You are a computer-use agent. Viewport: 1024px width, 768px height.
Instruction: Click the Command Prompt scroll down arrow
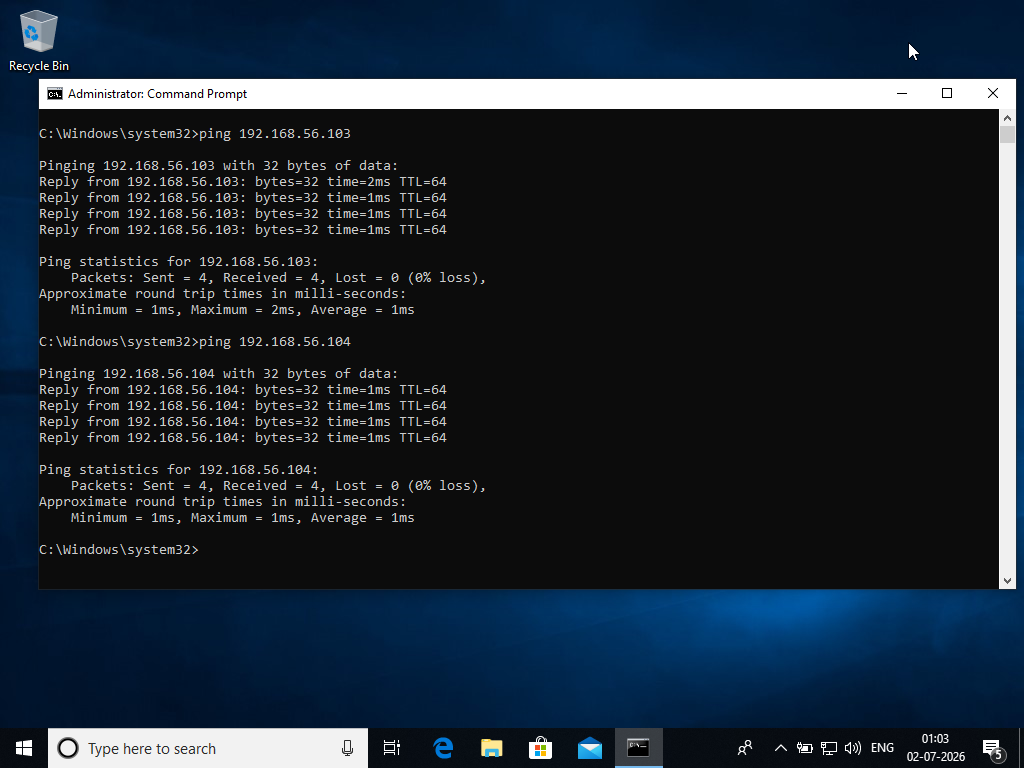(x=1007, y=581)
